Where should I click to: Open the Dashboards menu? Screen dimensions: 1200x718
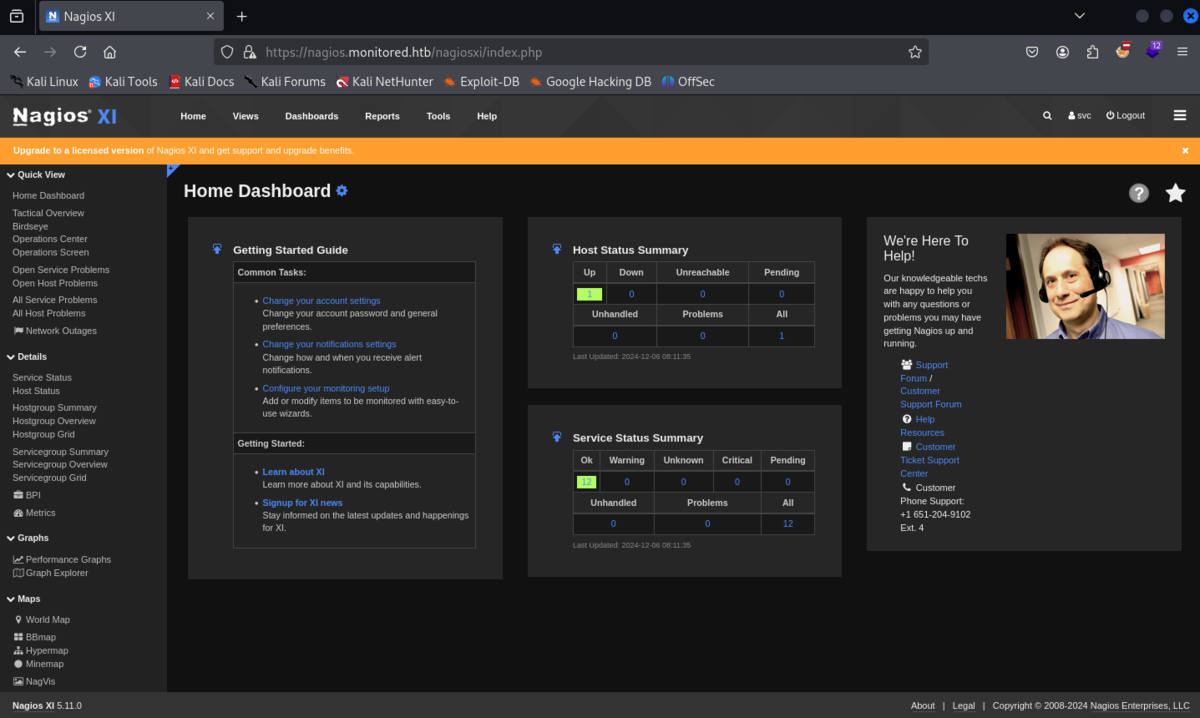(311, 116)
